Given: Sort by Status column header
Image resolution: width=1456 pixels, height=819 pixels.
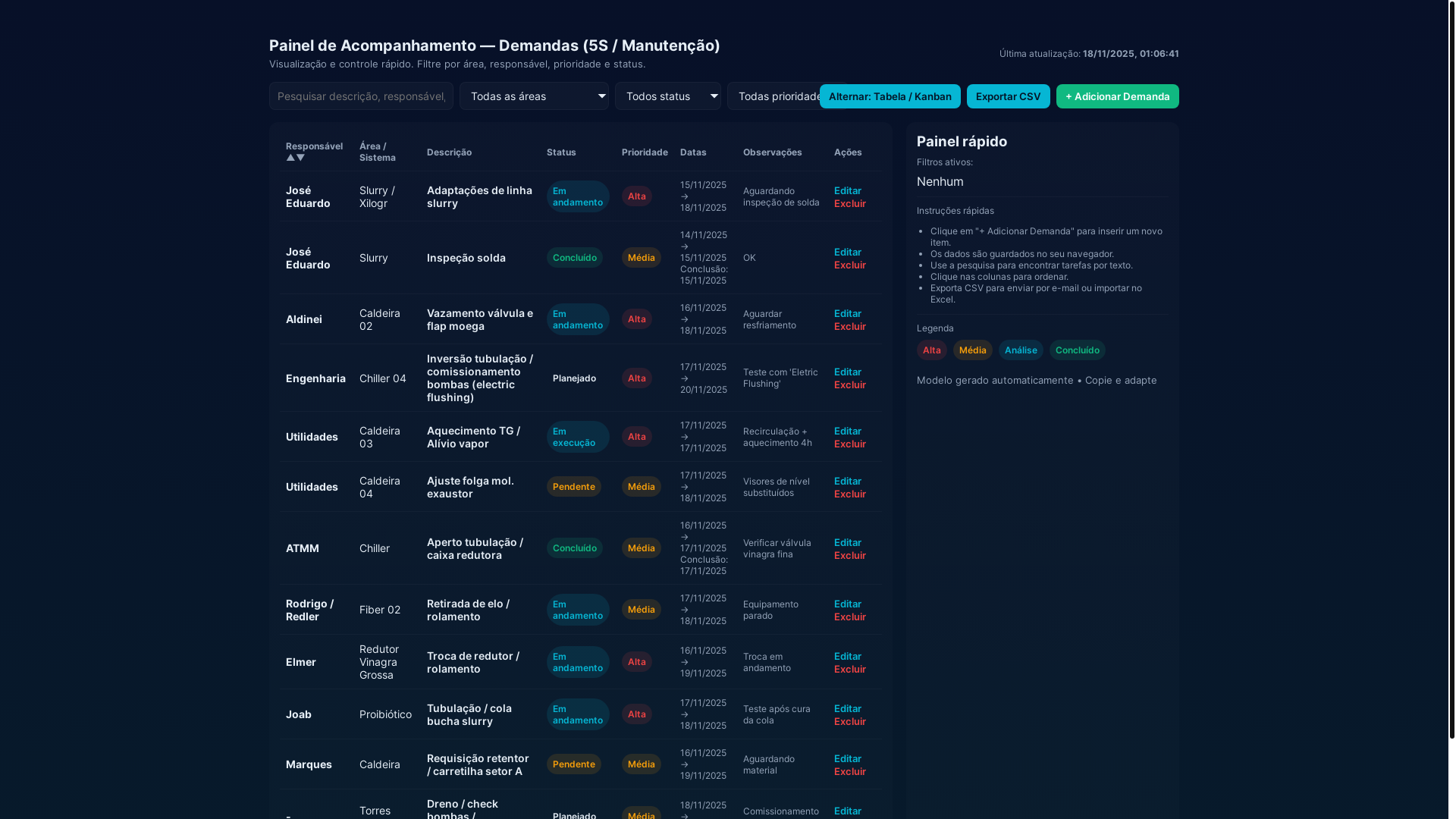Looking at the screenshot, I should (x=561, y=152).
